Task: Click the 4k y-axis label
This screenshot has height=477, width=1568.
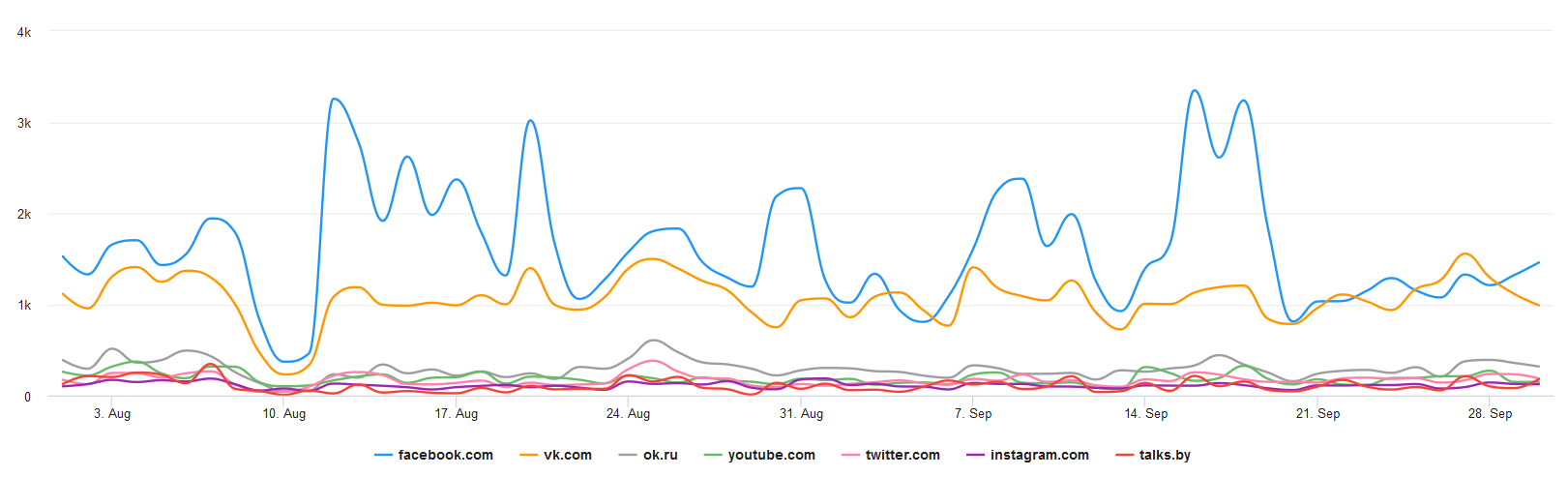Action: tap(24, 32)
